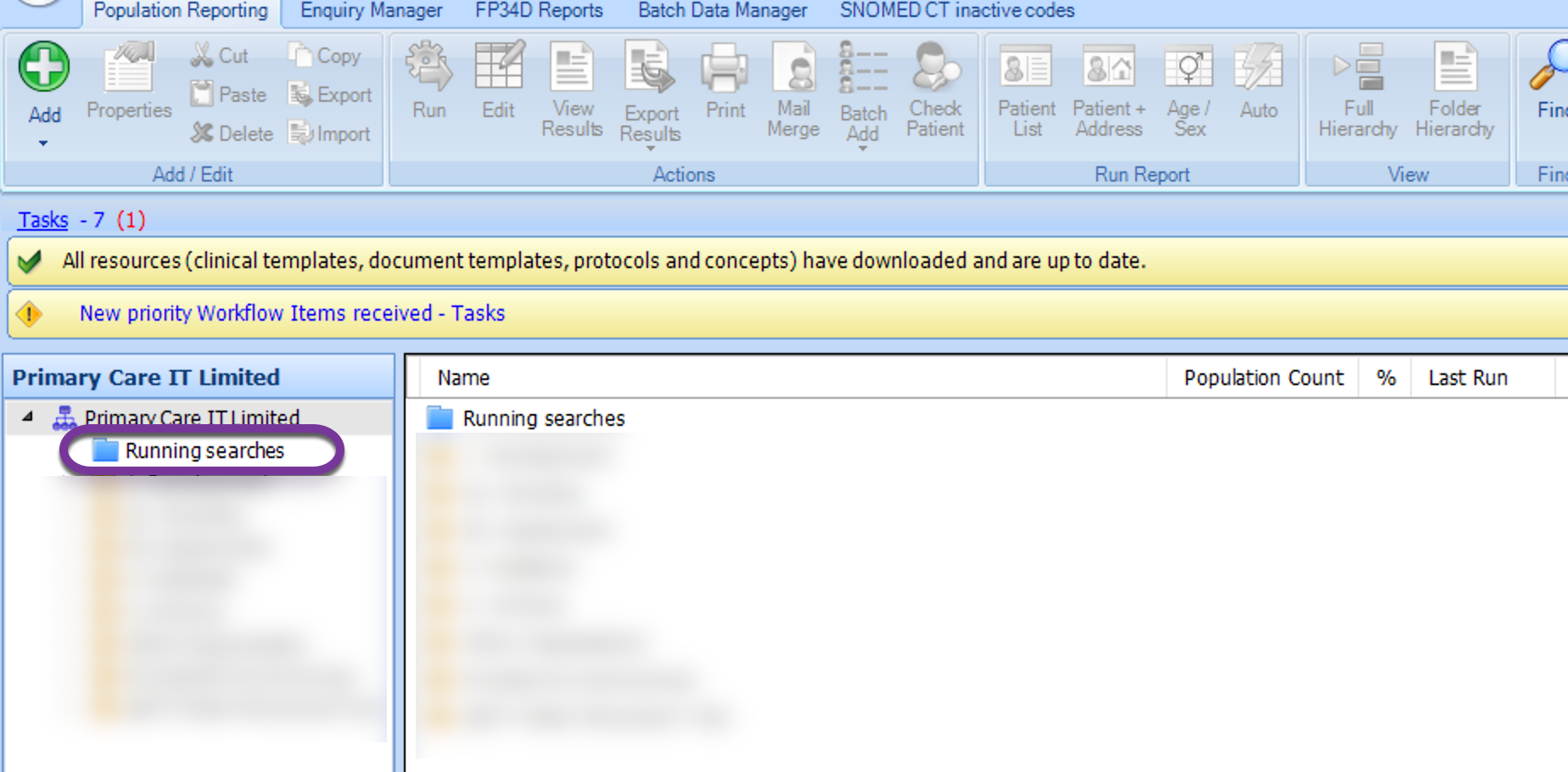Open the Batch Add dropdown arrow
Image resolution: width=1568 pixels, height=772 pixels.
pyautogui.click(x=863, y=149)
